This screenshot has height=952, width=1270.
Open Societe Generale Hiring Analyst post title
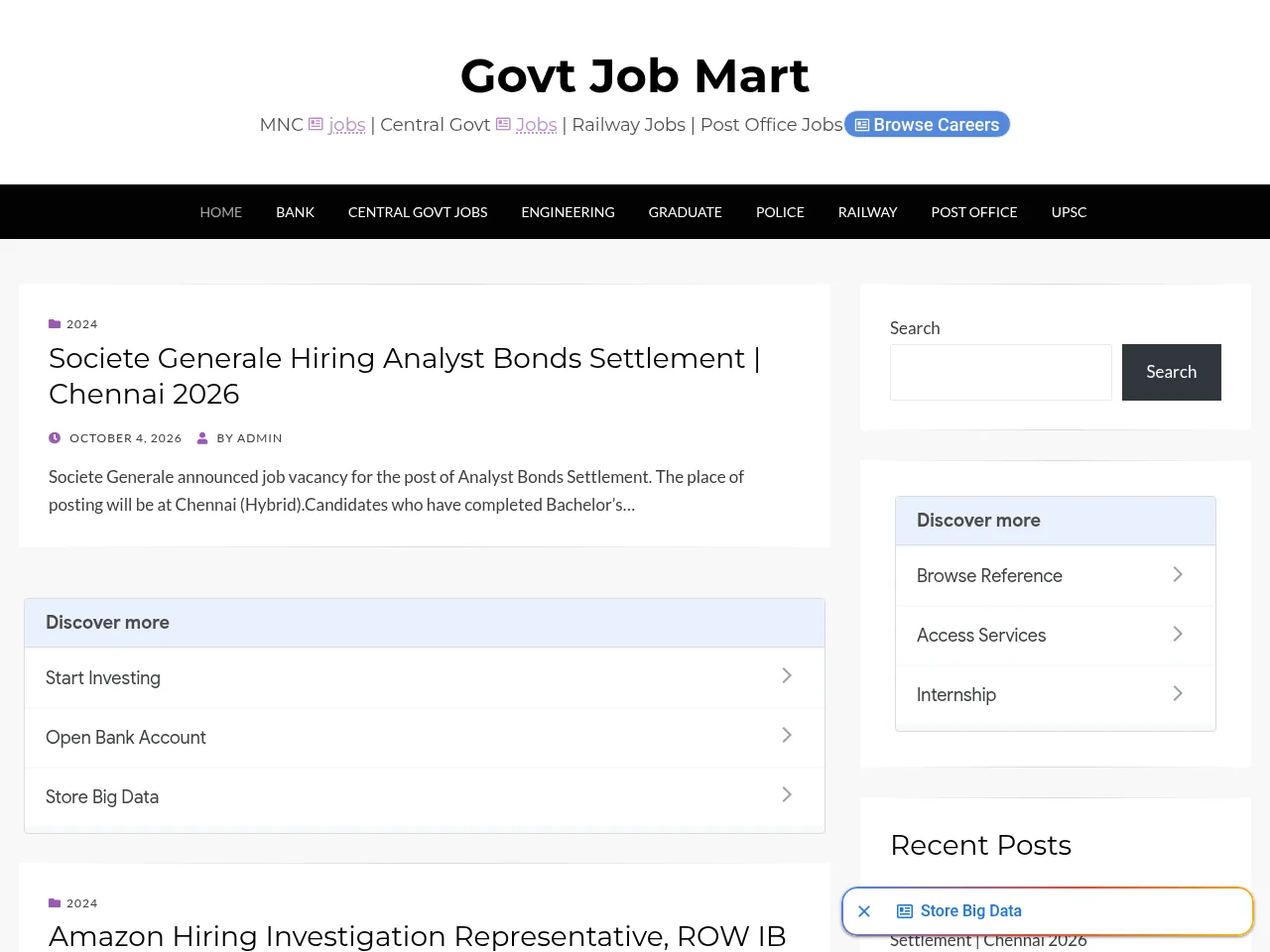405,376
